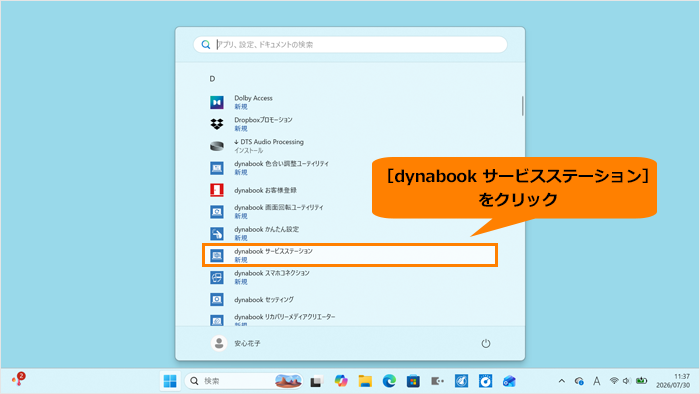Viewport: 700px width, 394px height.
Task: Click the dynabook かんたん設定 icon
Action: [x=217, y=233]
